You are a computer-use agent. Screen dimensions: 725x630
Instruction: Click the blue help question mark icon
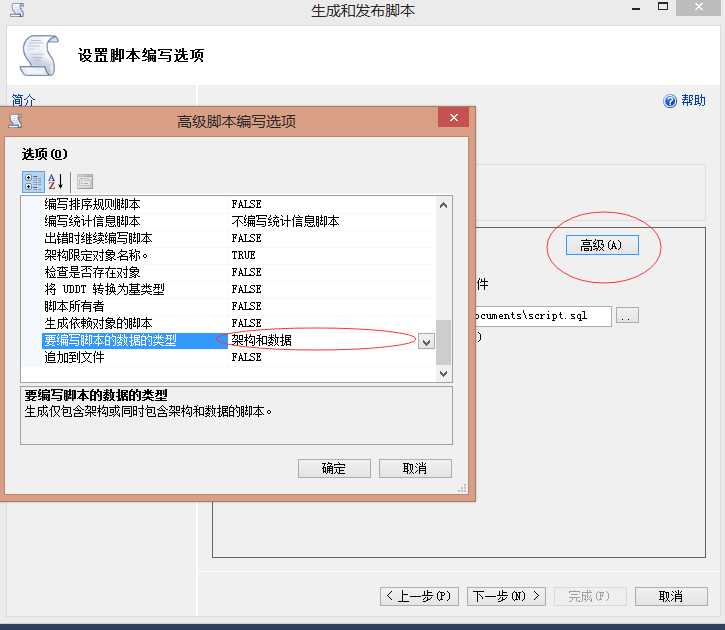[670, 101]
